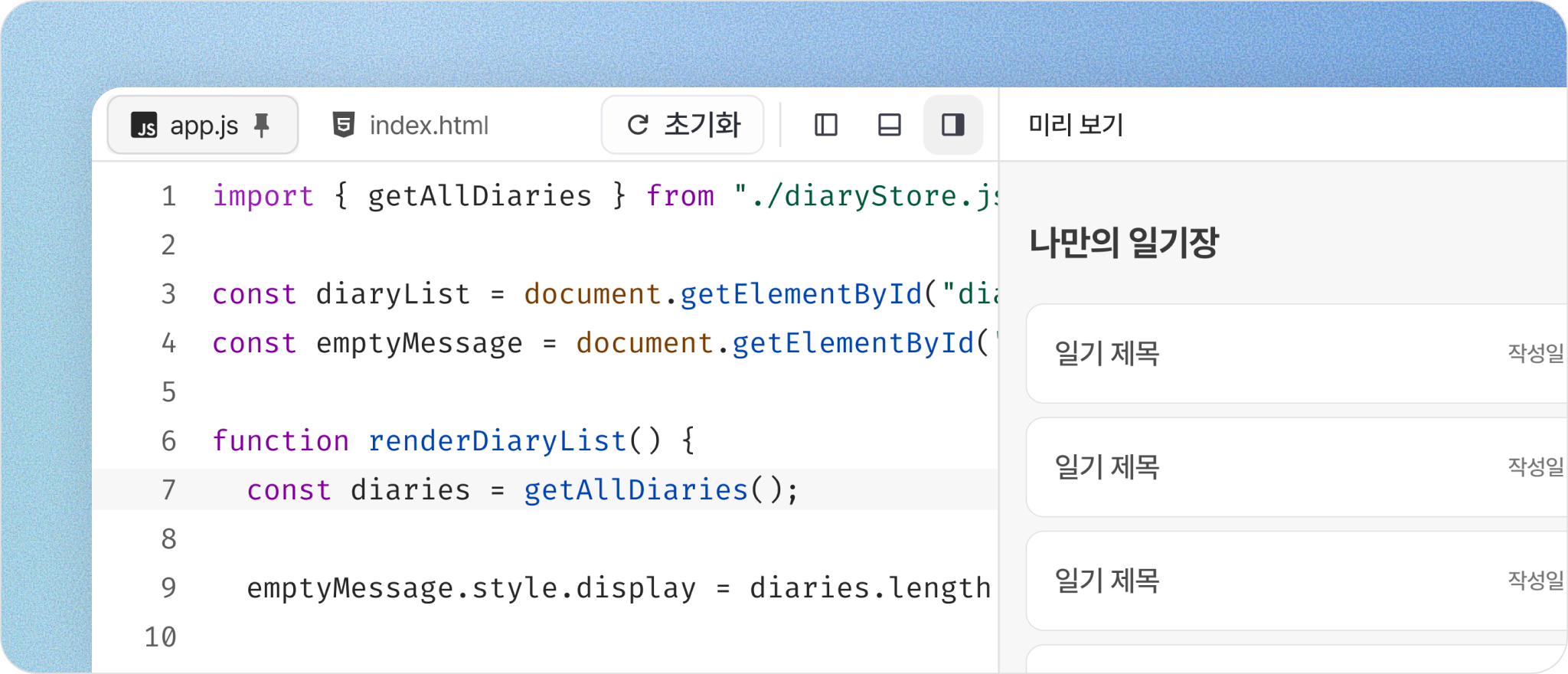Switch to bottom panel layout
Image resolution: width=1568 pixels, height=674 pixels.
[889, 125]
